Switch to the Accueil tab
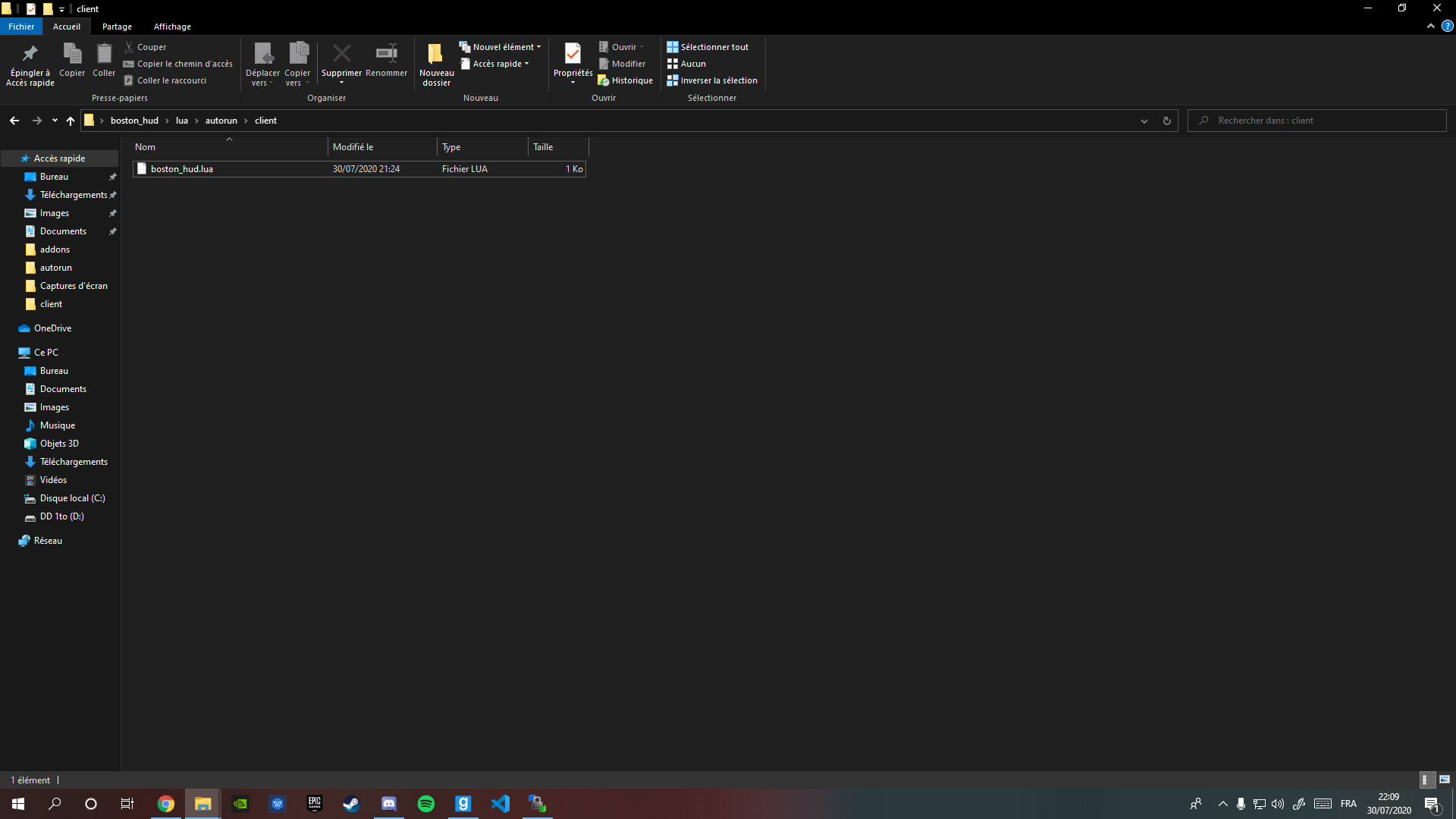The image size is (1456, 819). click(67, 27)
